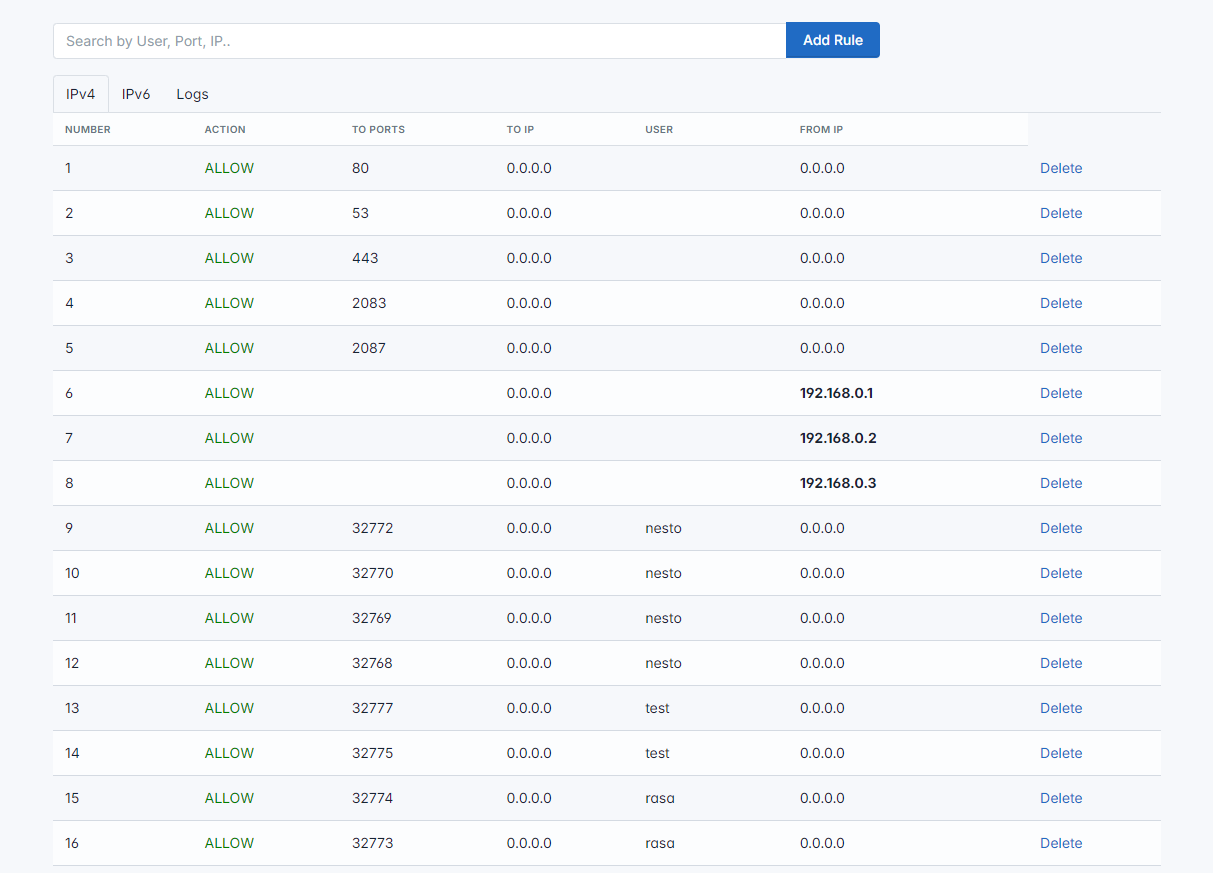Viewport: 1213px width, 873px height.
Task: Click ALLOW action in rule 10
Action: point(229,573)
